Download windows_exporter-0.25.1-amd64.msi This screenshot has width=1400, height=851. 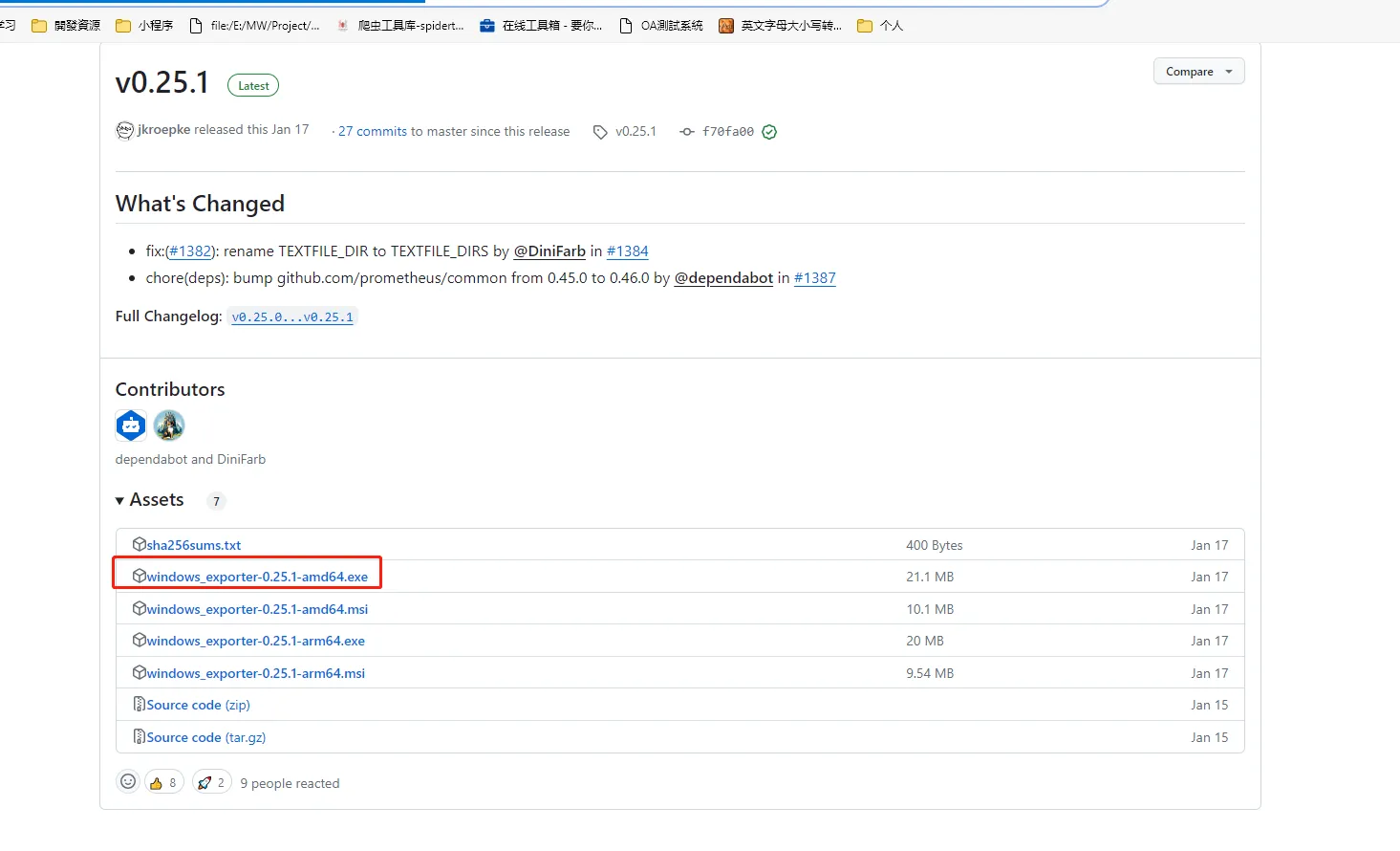(x=257, y=609)
